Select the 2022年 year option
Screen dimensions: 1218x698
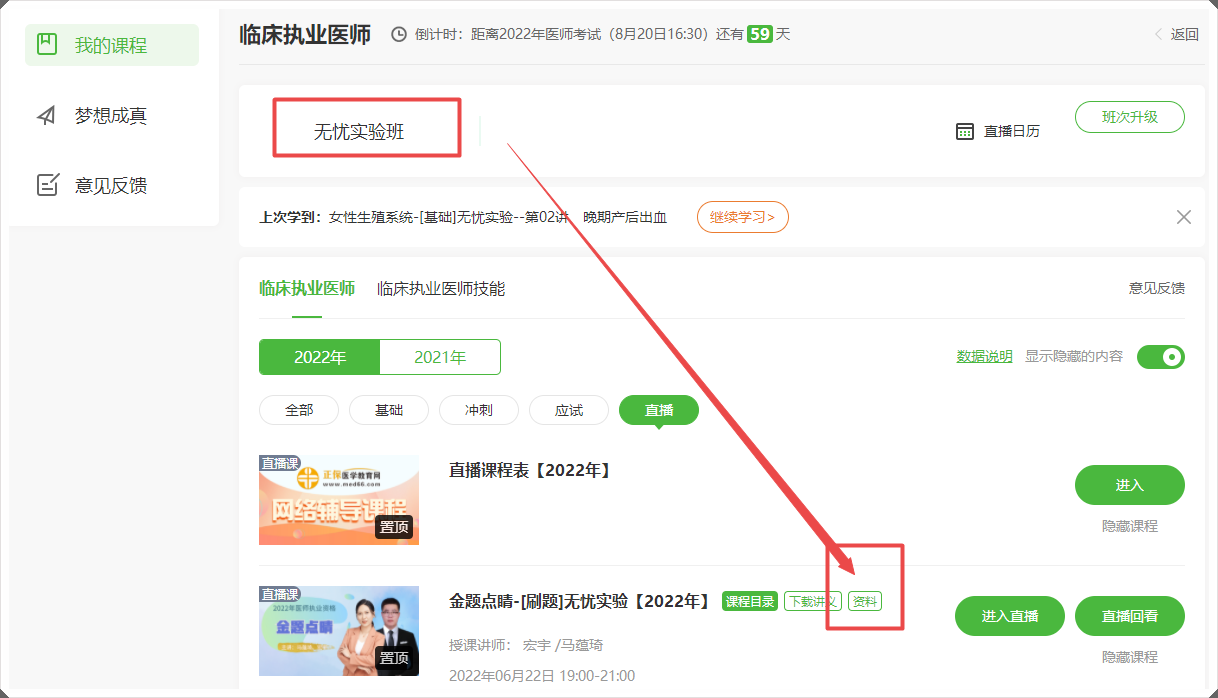[x=319, y=357]
